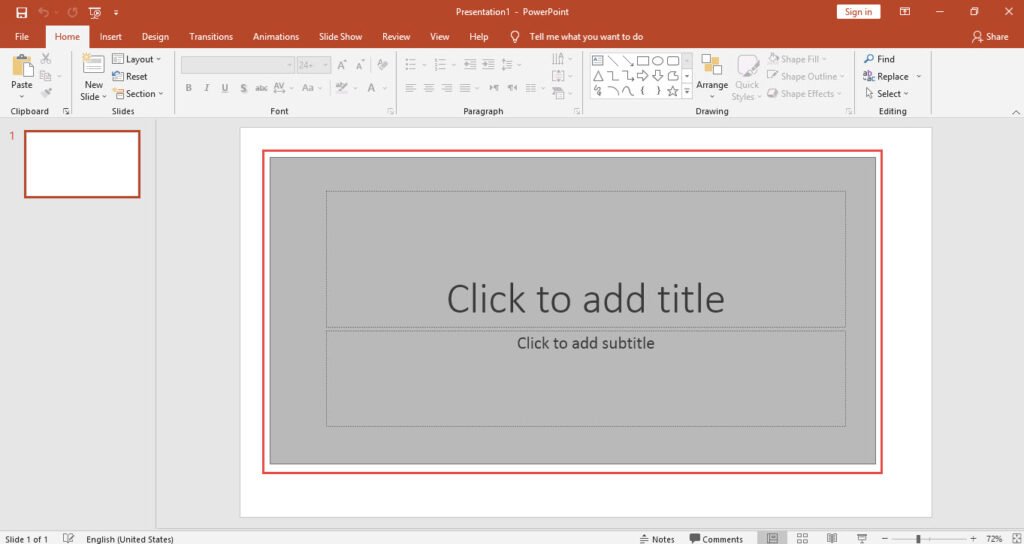Viewport: 1024px width, 544px height.
Task: Click Tell me what you want to do
Action: pos(586,37)
